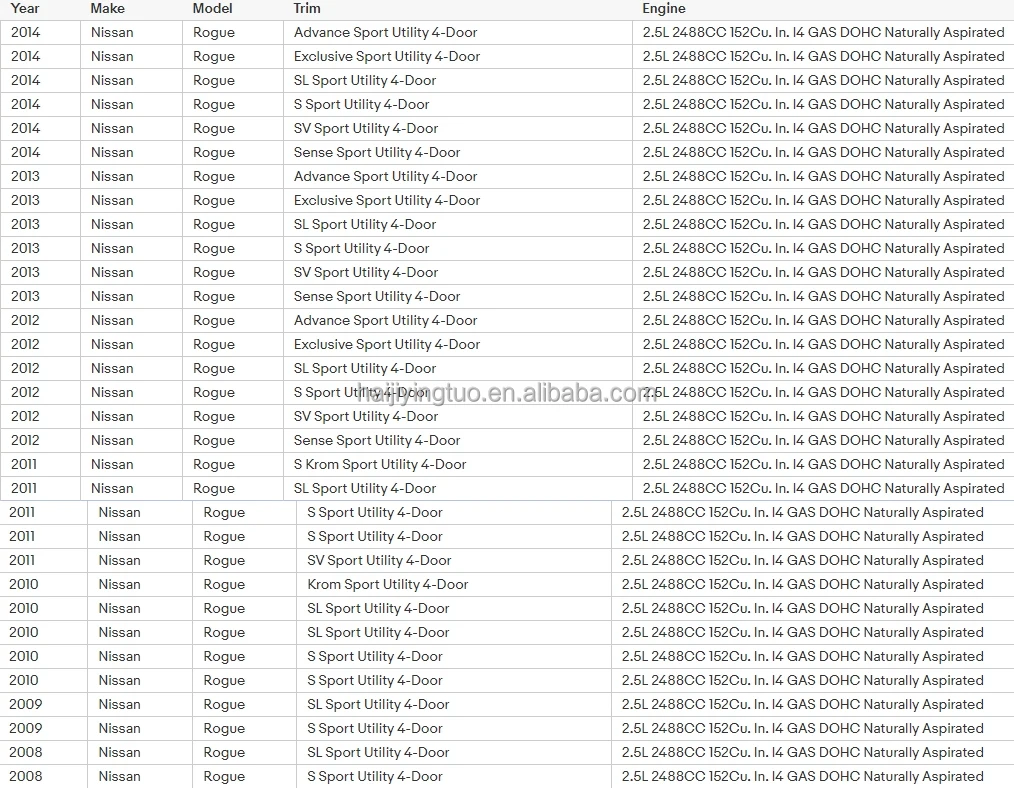Select 2014 S Sport Utility 4-Door trim cell
This screenshot has height=788, width=1014.
[x=458, y=104]
